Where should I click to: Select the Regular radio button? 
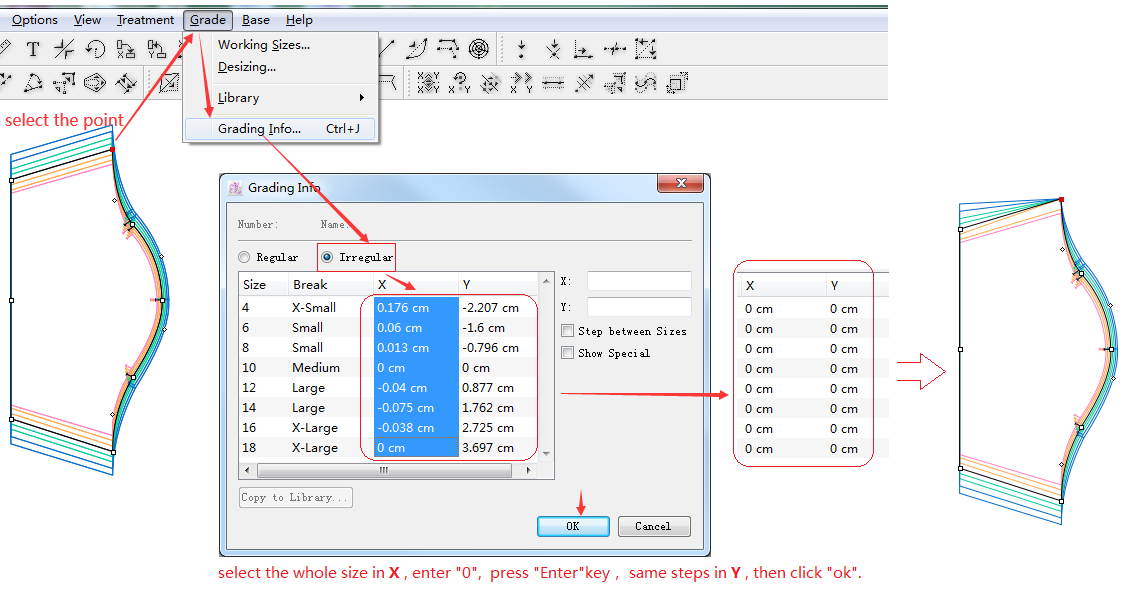point(244,257)
